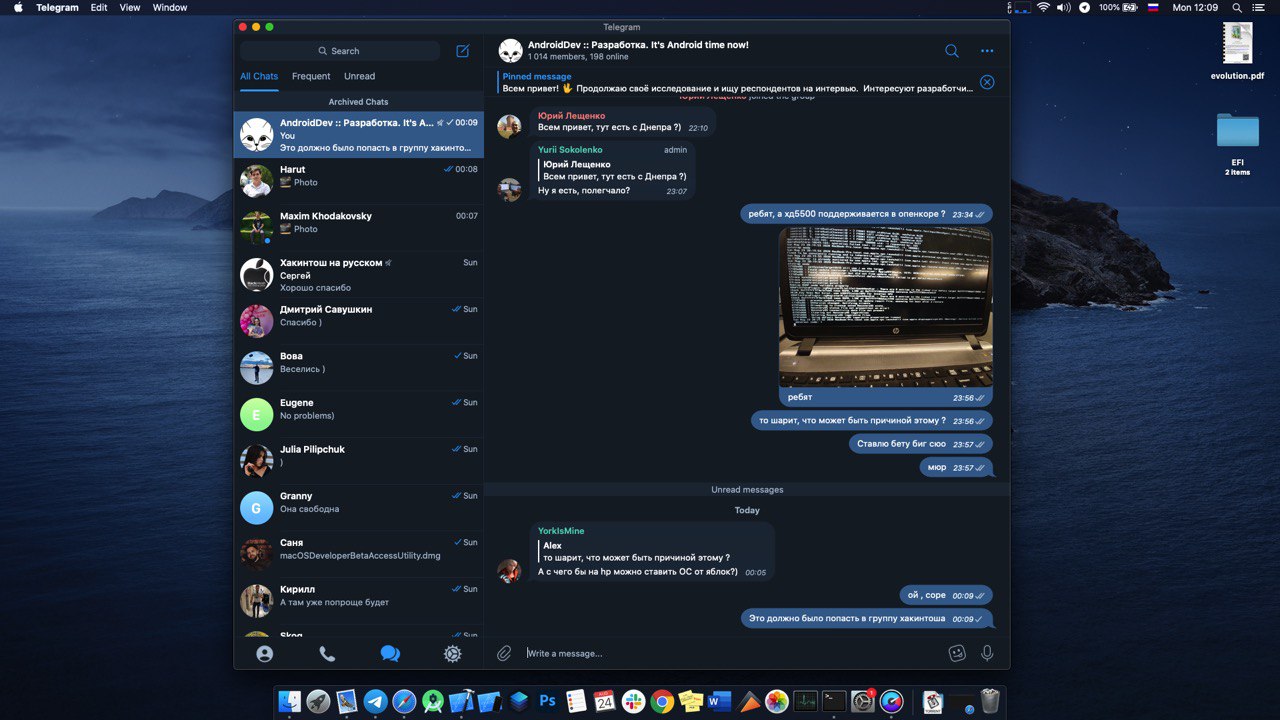Image resolution: width=1280 pixels, height=720 pixels.
Task: Open the View menu
Action: [x=130, y=7]
